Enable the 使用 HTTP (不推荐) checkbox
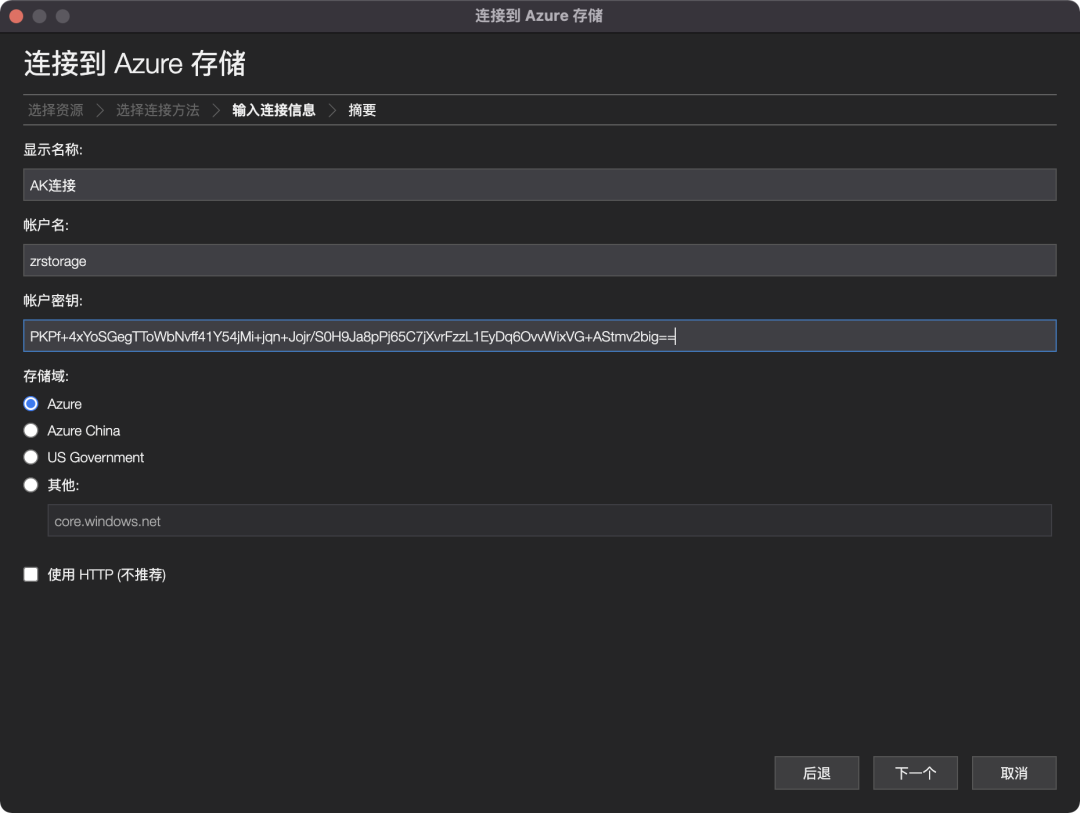The image size is (1080, 813). point(30,575)
